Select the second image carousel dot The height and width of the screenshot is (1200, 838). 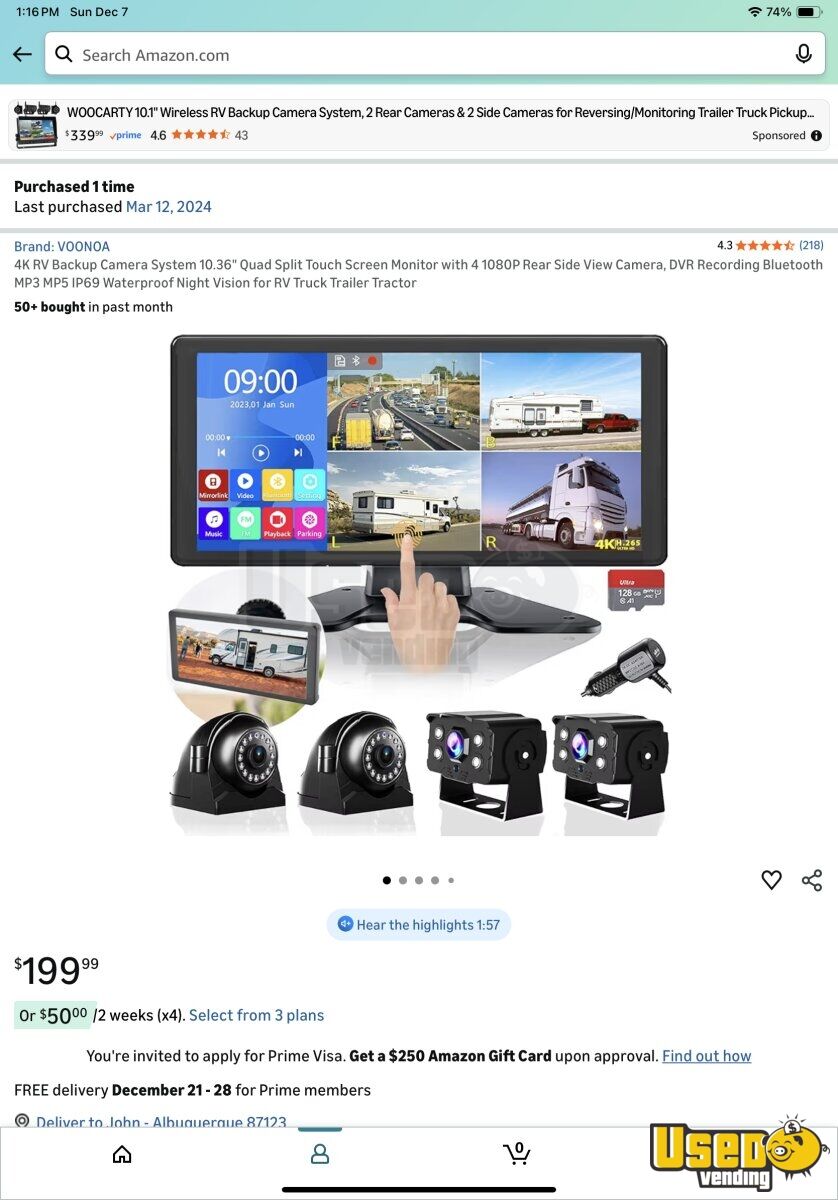tap(403, 881)
